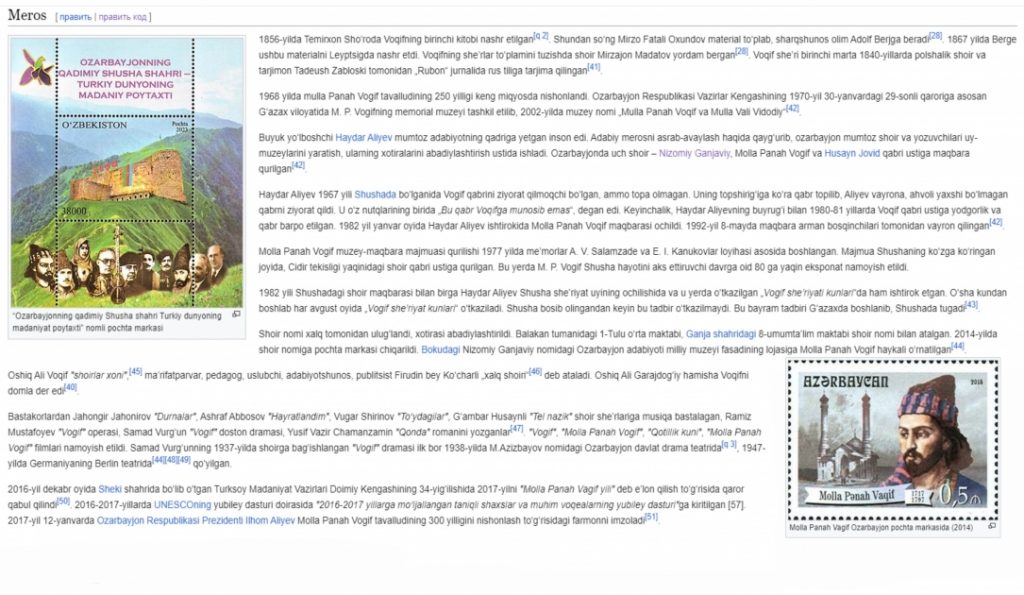Click footnote [43] after 'Shushada tugadi'
The image size is (1024, 595).
[x=971, y=304]
